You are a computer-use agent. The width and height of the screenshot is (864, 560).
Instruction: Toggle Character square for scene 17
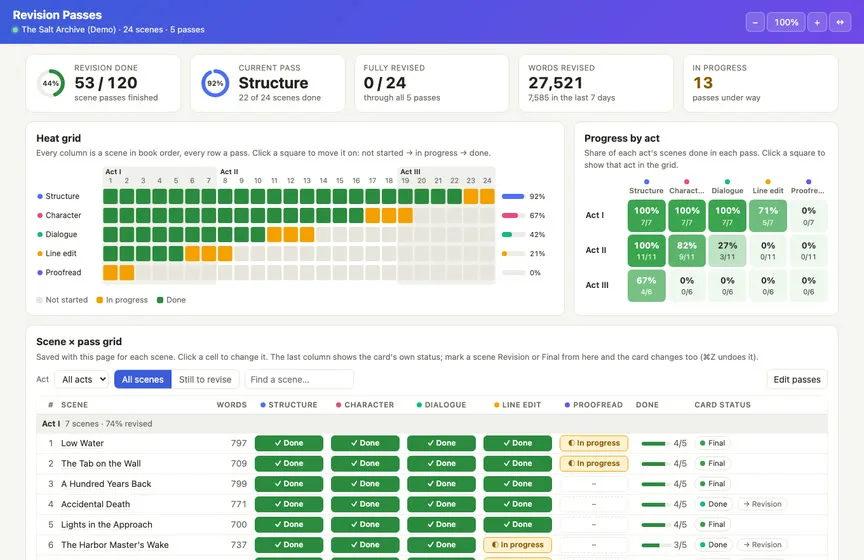[372, 216]
